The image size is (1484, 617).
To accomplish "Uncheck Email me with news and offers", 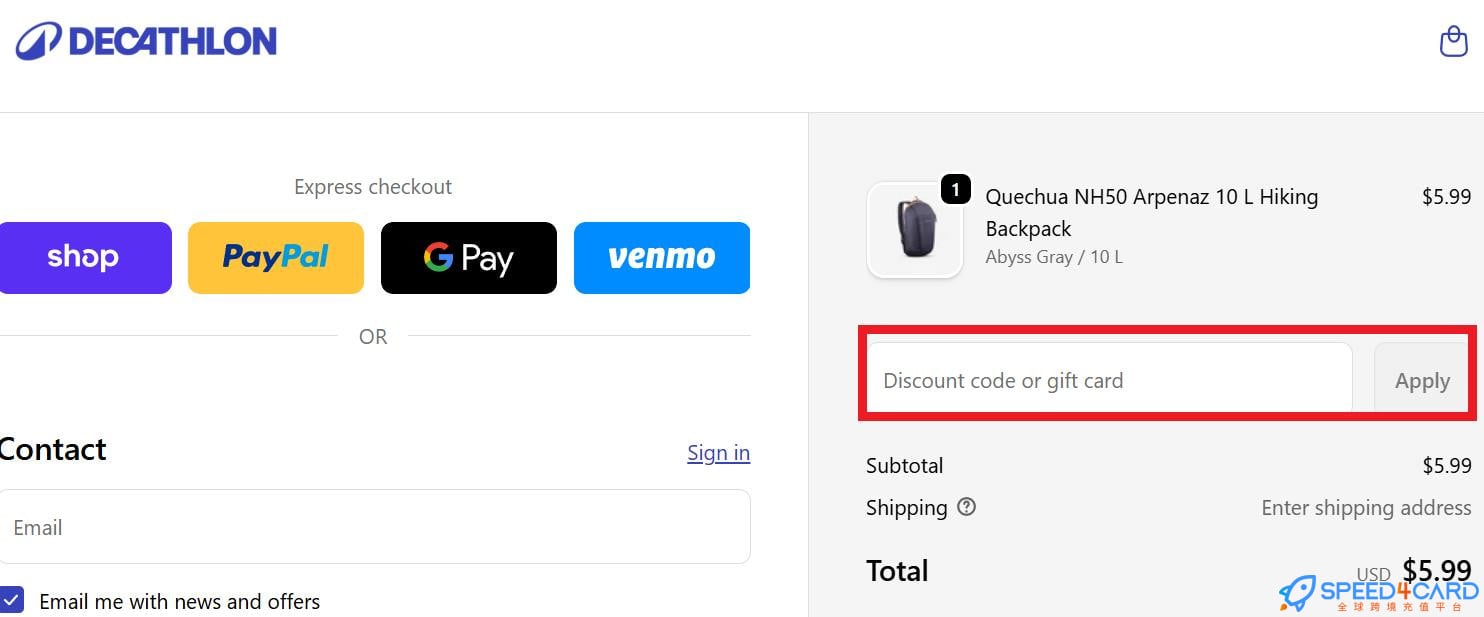I will [x=12, y=600].
